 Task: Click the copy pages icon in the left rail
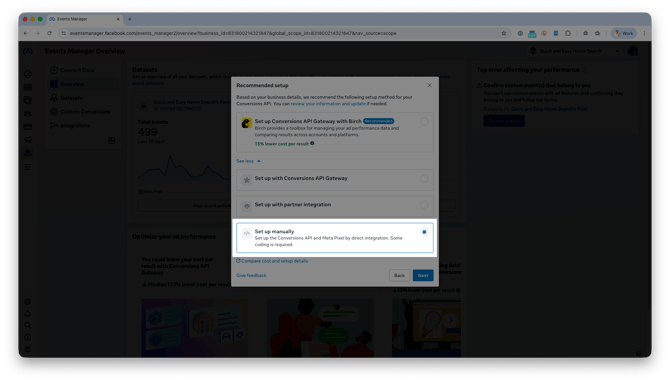(28, 100)
